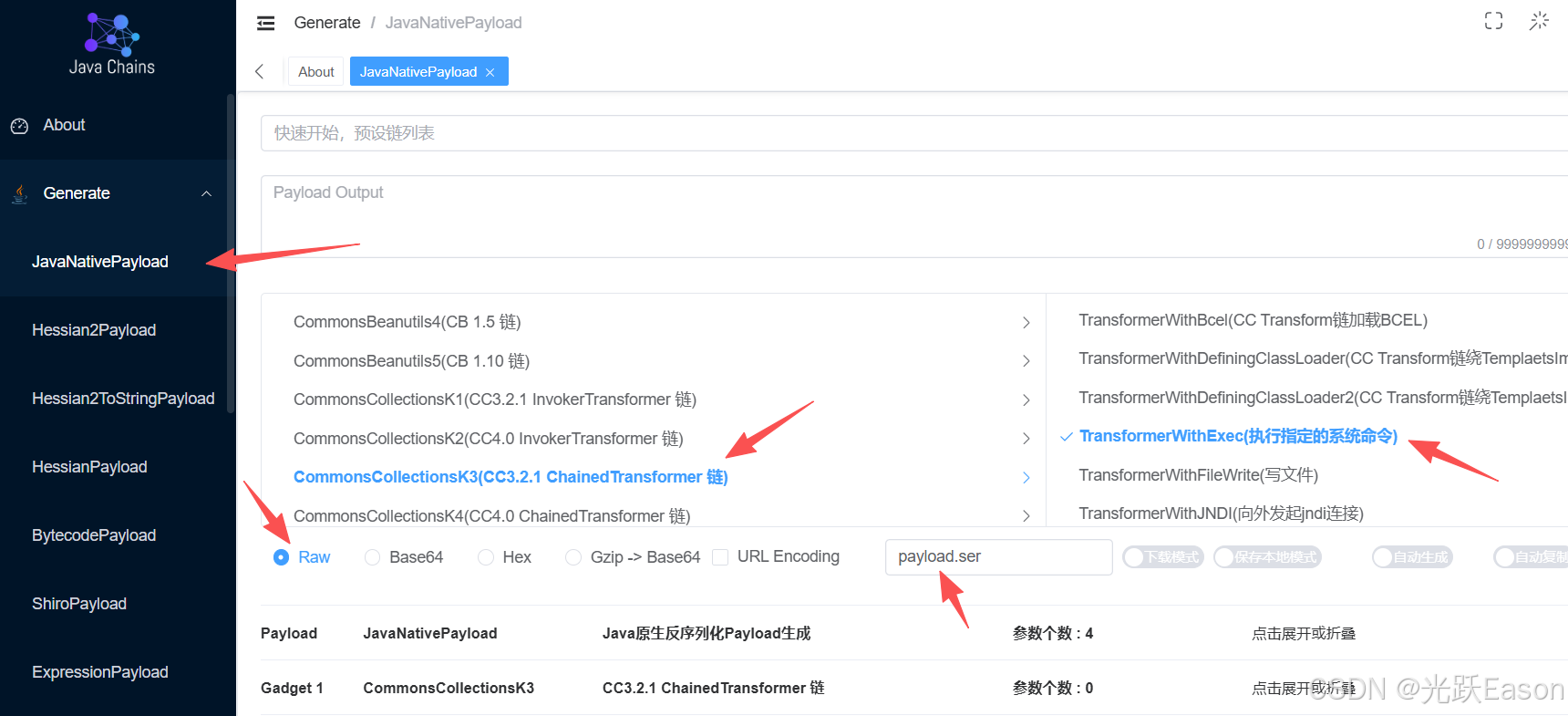The image size is (1568, 716).
Task: Expand the Payload row via 点击展开或折叠
Action: click(x=1304, y=634)
